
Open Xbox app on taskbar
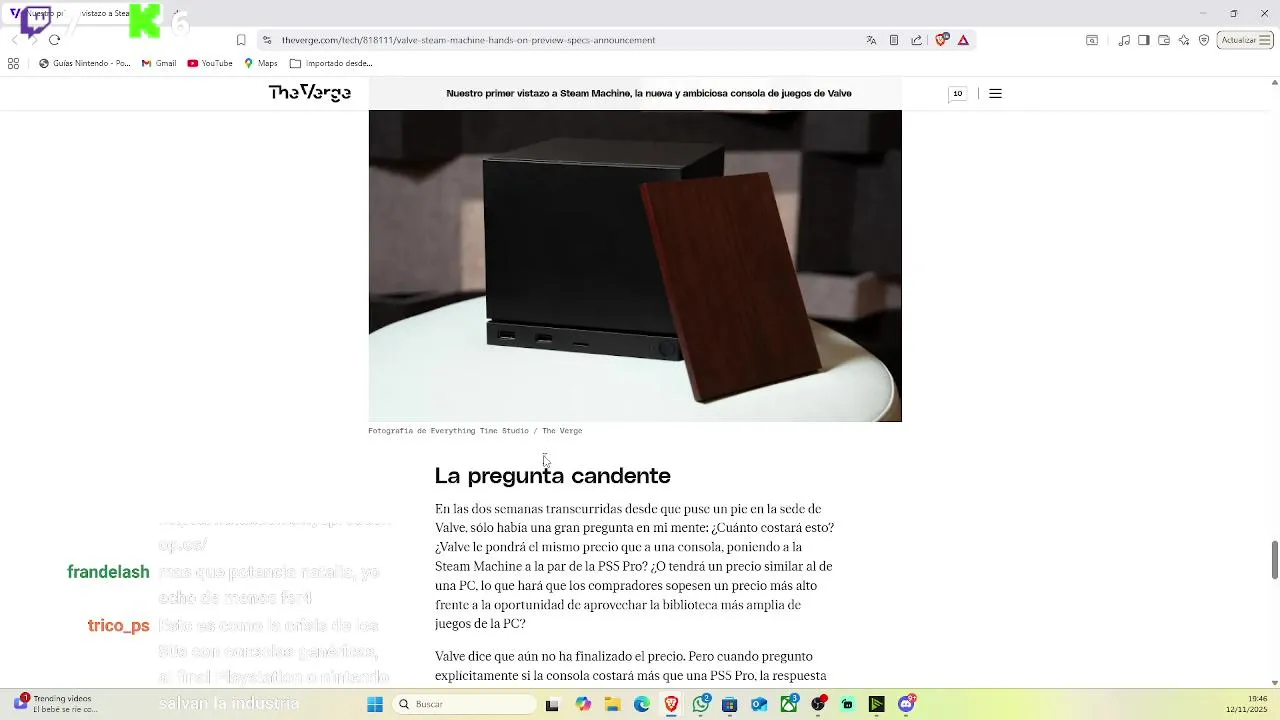click(789, 704)
